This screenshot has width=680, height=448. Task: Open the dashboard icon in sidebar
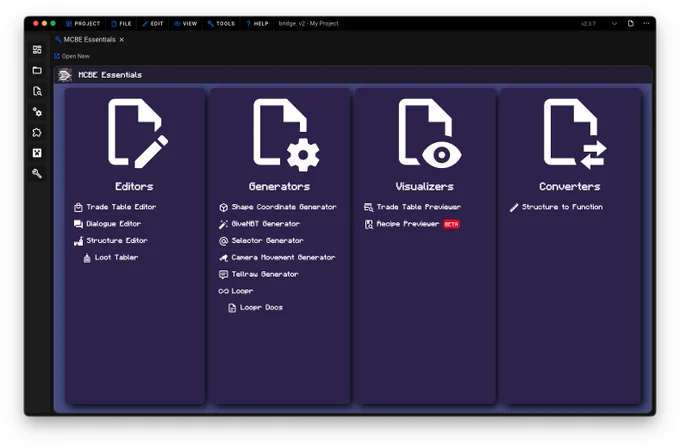click(x=37, y=49)
